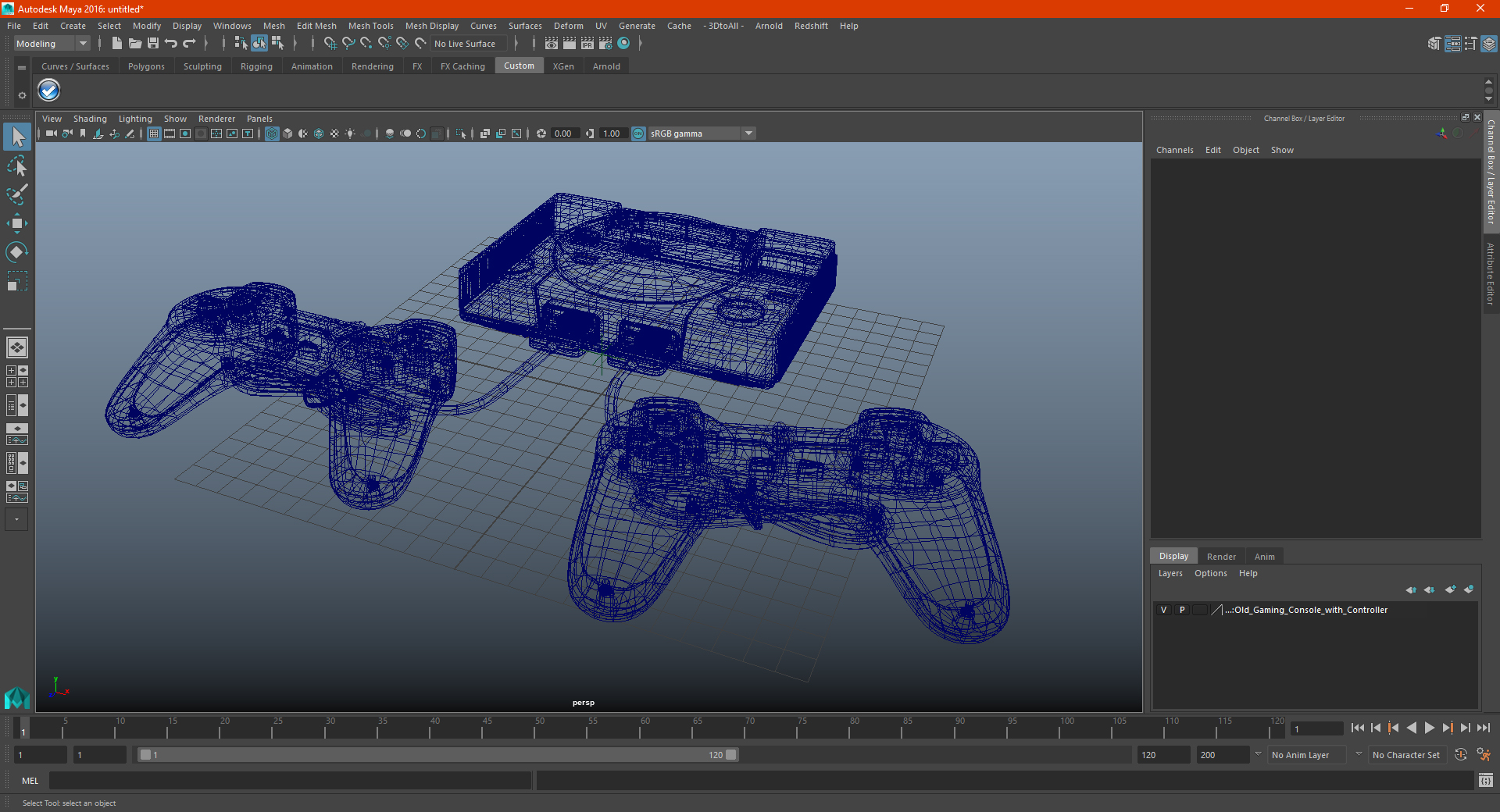Viewport: 1500px width, 812px height.
Task: Toggle viewport grid display
Action: point(154,134)
